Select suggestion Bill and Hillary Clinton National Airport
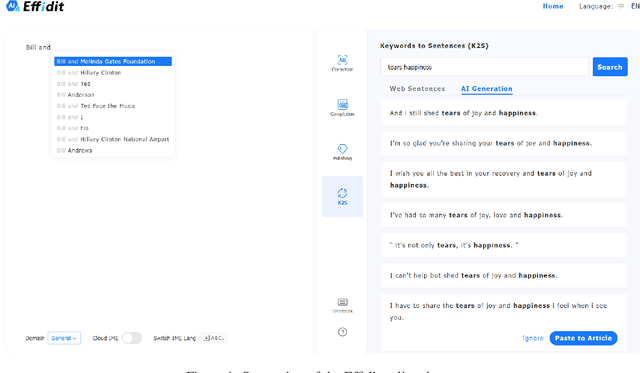The image size is (640, 373). point(113,139)
